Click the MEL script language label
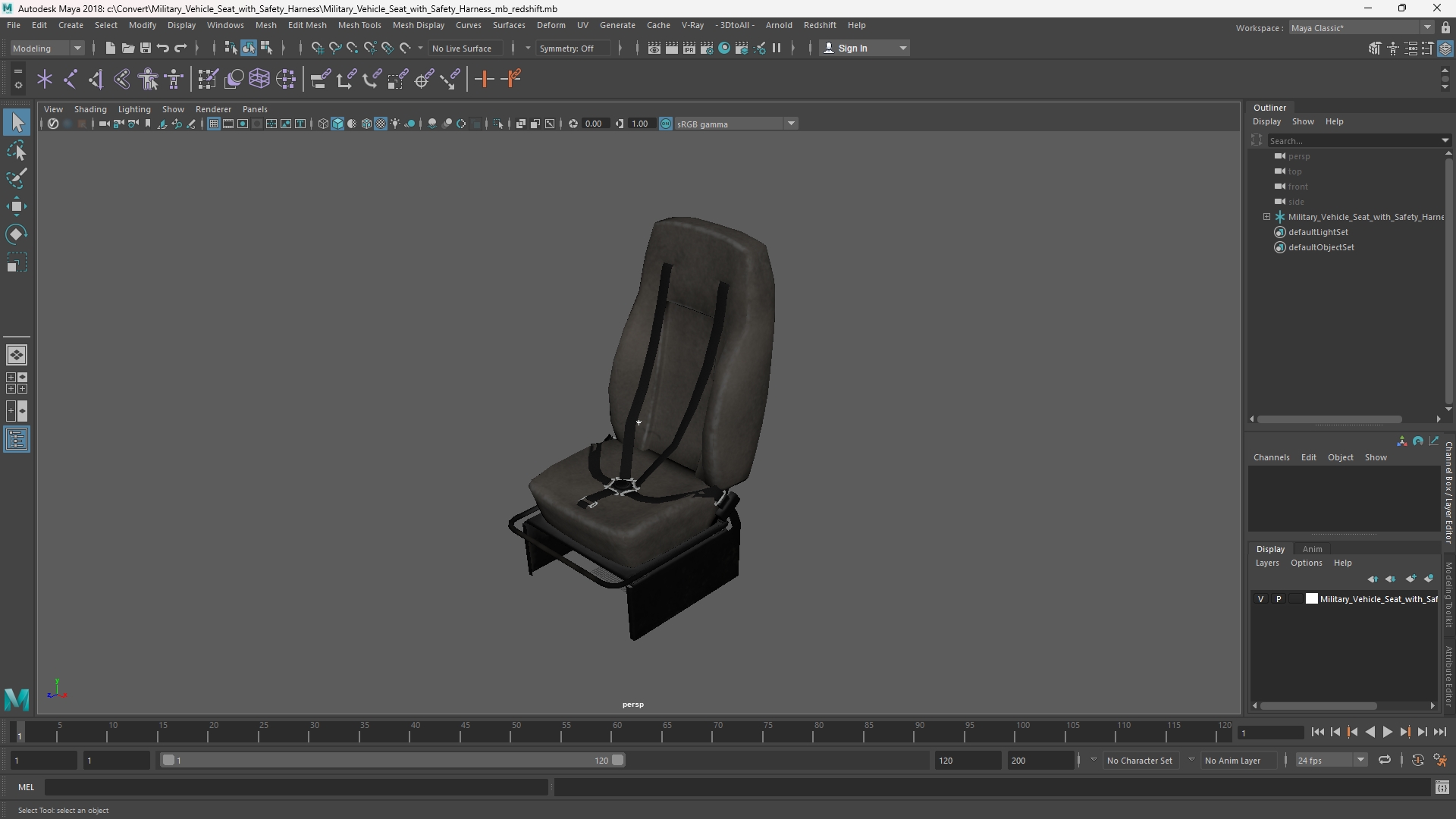Image resolution: width=1456 pixels, height=819 pixels. click(x=26, y=787)
